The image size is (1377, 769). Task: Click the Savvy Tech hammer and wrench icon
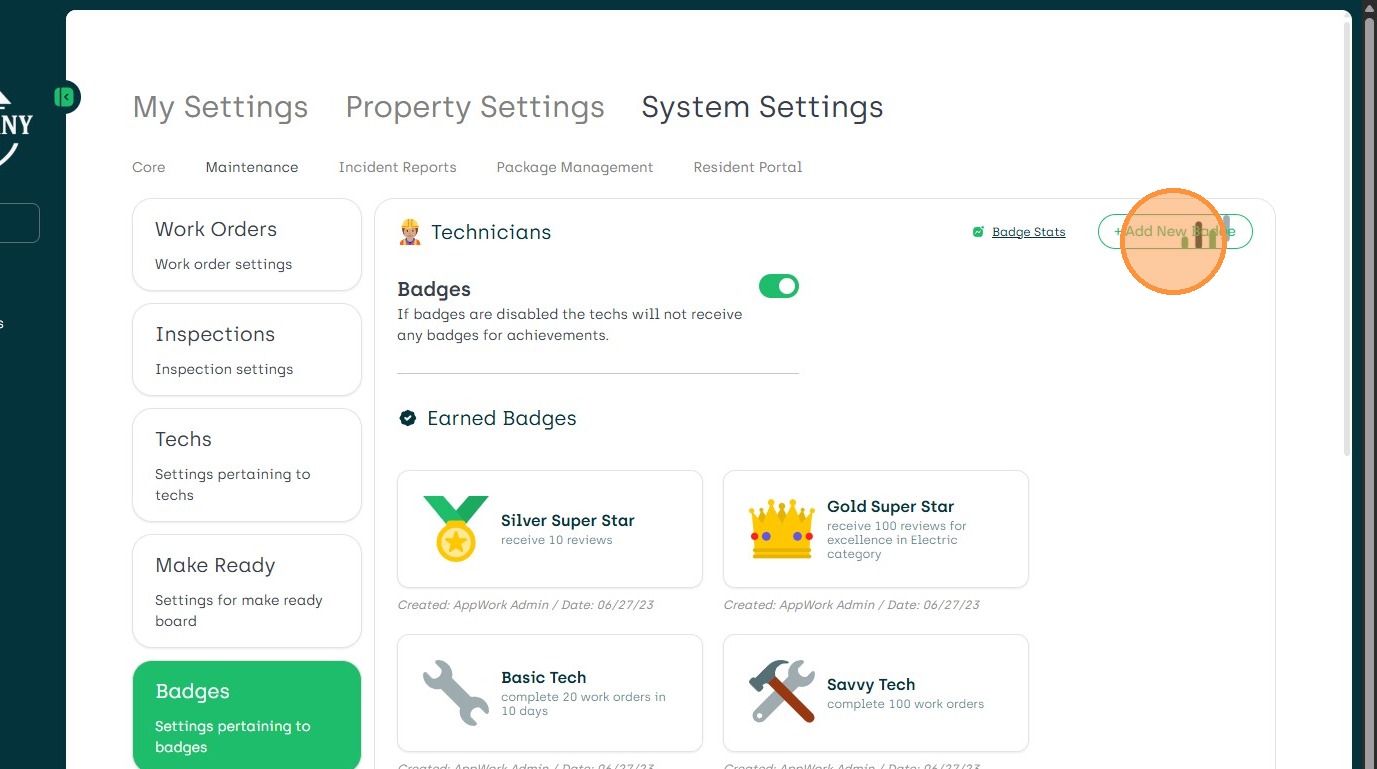tap(781, 692)
